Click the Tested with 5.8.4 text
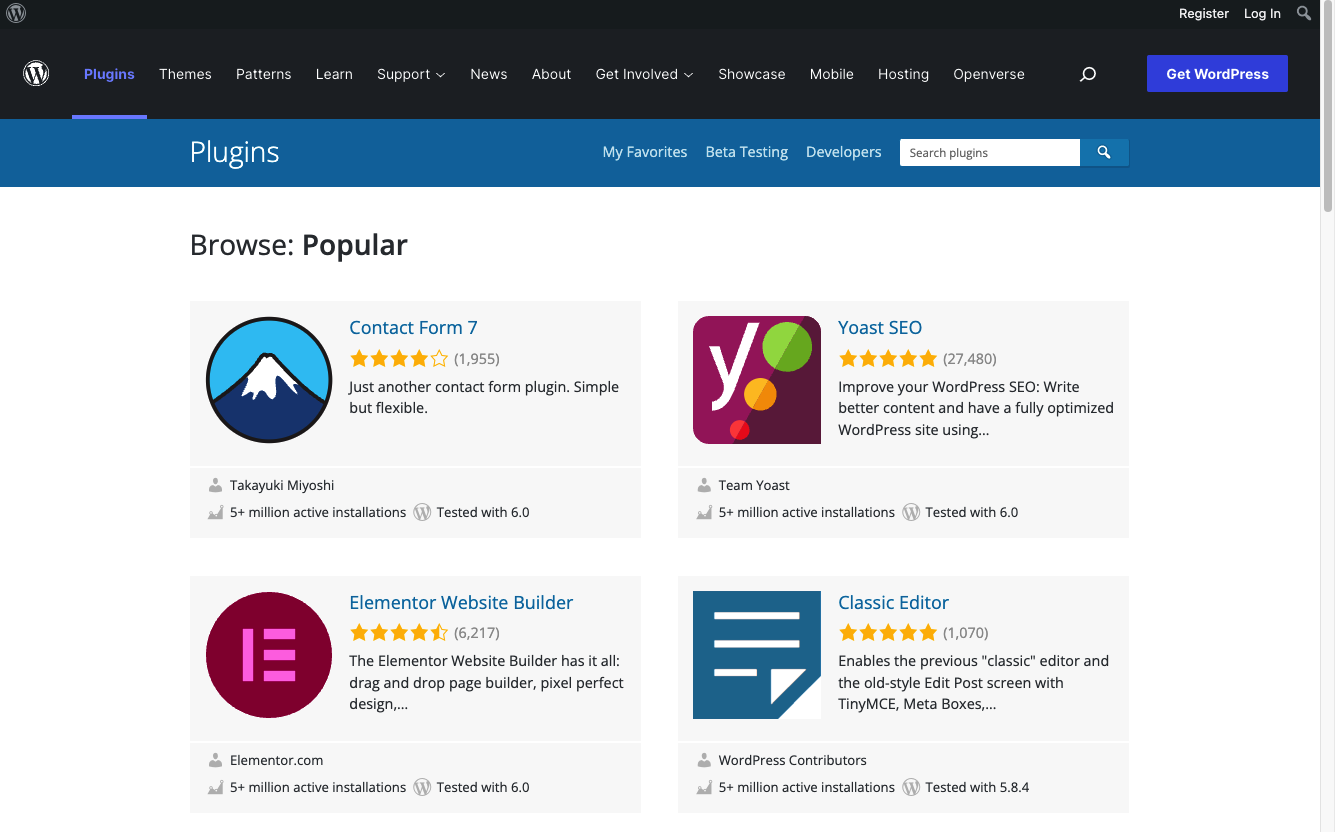Screen dimensions: 1335x832 977,787
